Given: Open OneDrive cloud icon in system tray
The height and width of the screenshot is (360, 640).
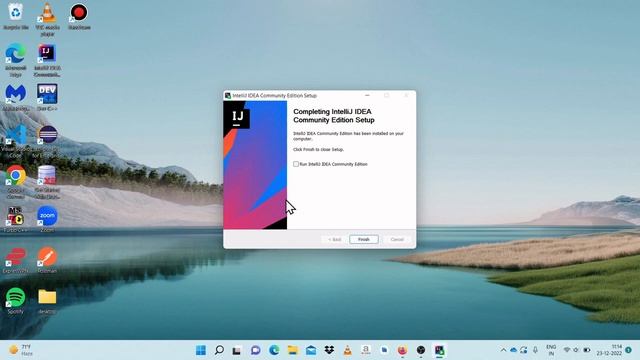Looking at the screenshot, I should [x=514, y=350].
